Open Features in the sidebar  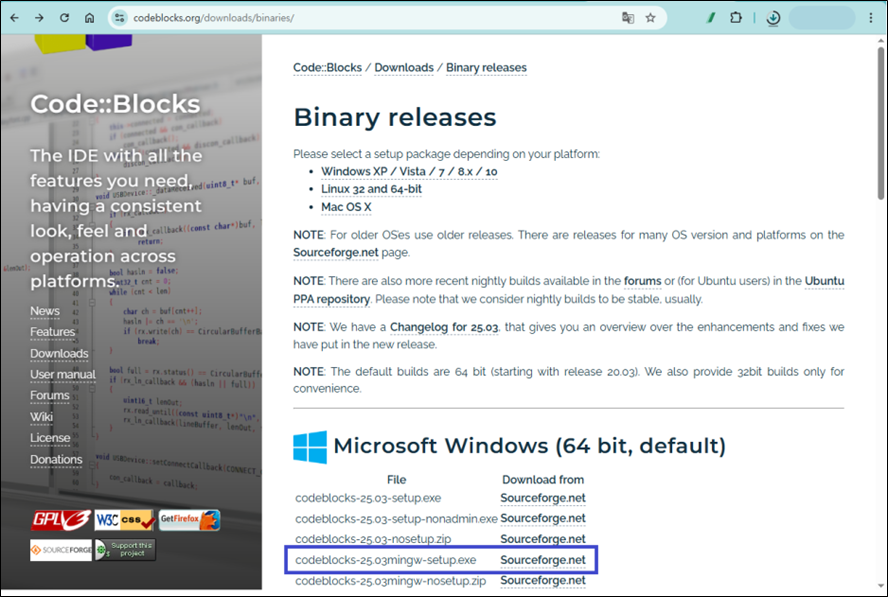[53, 332]
